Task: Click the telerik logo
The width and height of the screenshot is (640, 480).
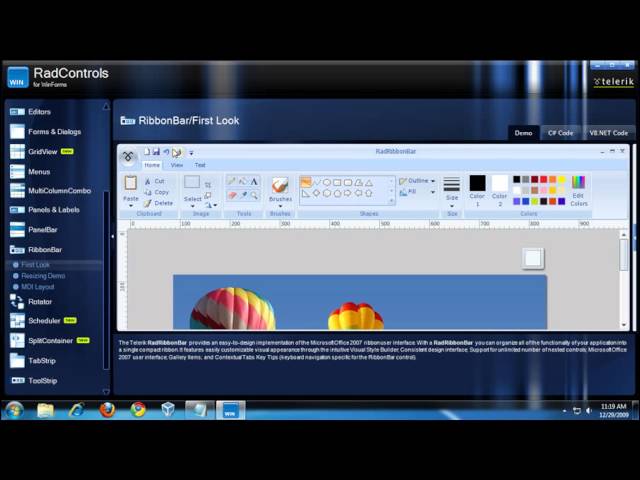Action: pos(613,82)
